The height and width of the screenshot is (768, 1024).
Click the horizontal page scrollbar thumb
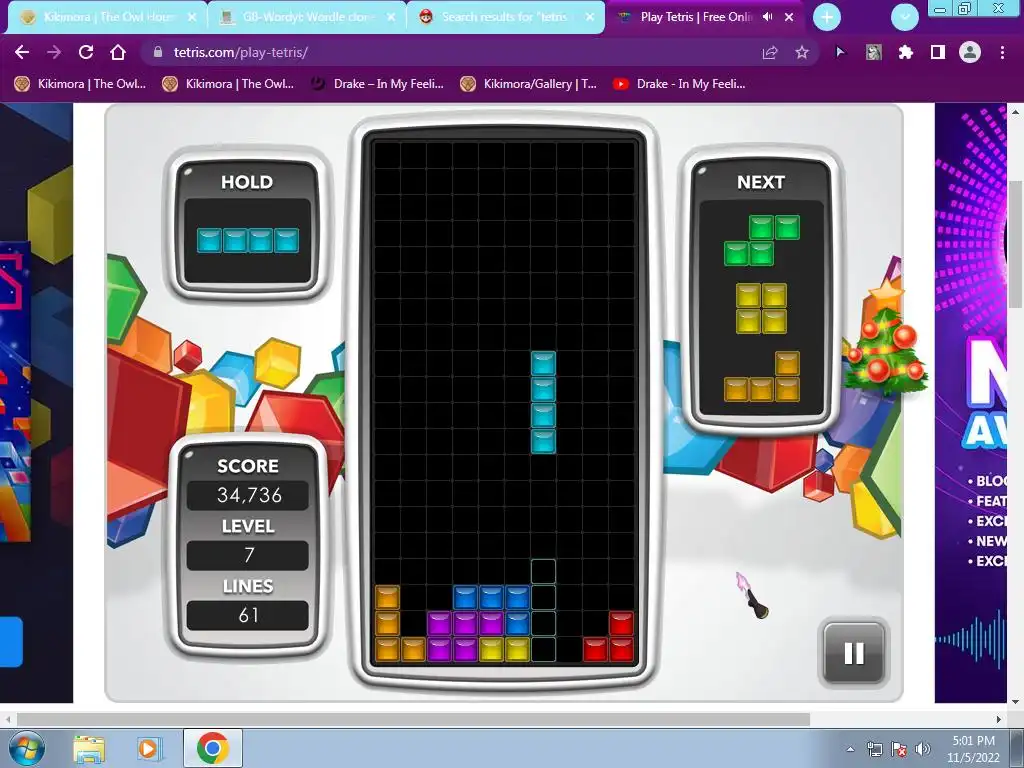pyautogui.click(x=413, y=719)
